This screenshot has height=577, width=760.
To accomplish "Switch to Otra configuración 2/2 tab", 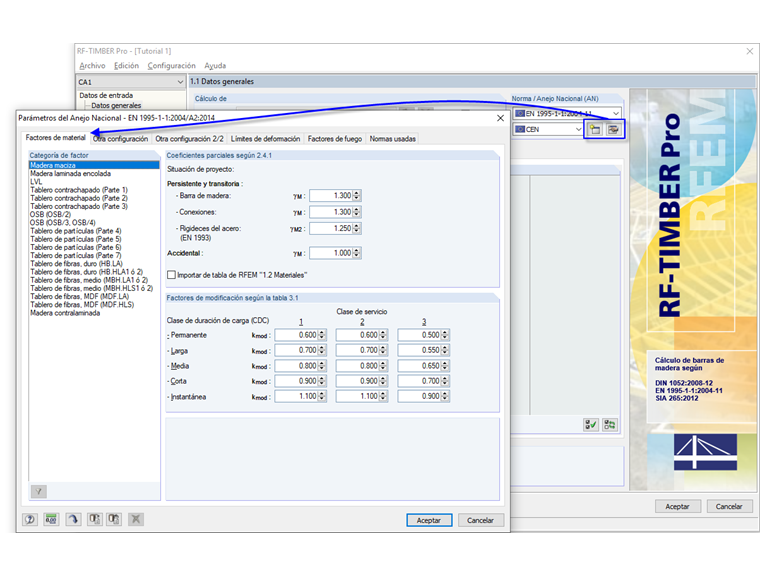I will [x=190, y=139].
